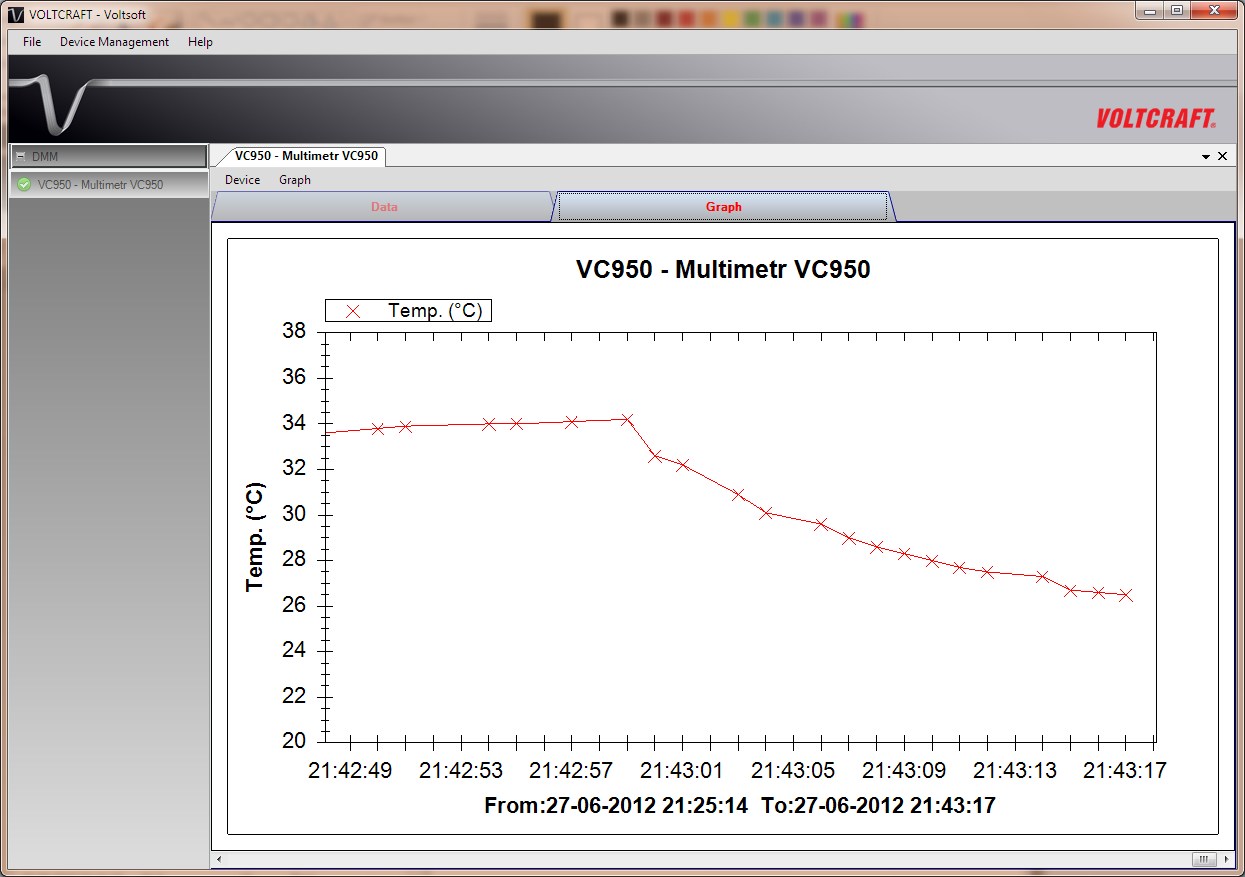The image size is (1245, 877).
Task: Close the VC950 document panel
Action: 1222,156
